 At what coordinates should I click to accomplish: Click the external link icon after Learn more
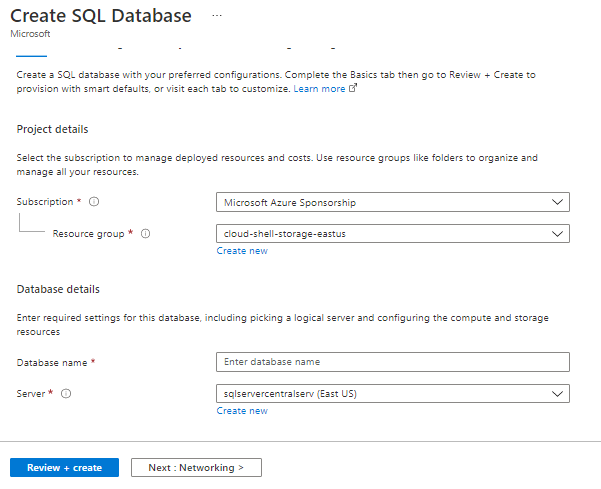353,89
